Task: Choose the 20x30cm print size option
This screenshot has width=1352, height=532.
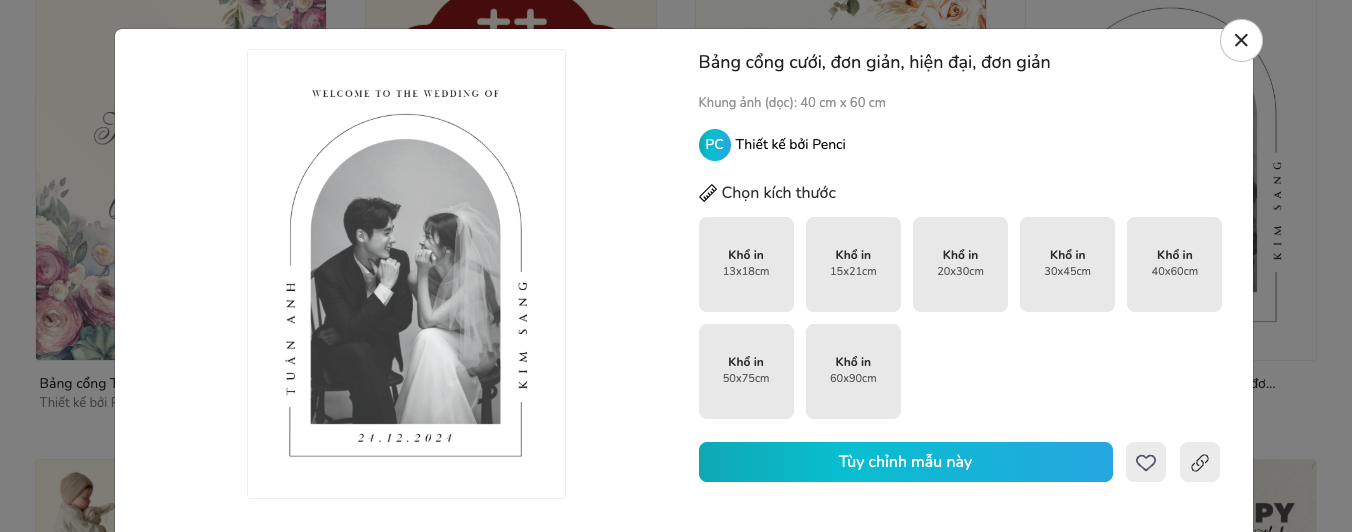Action: coord(960,264)
